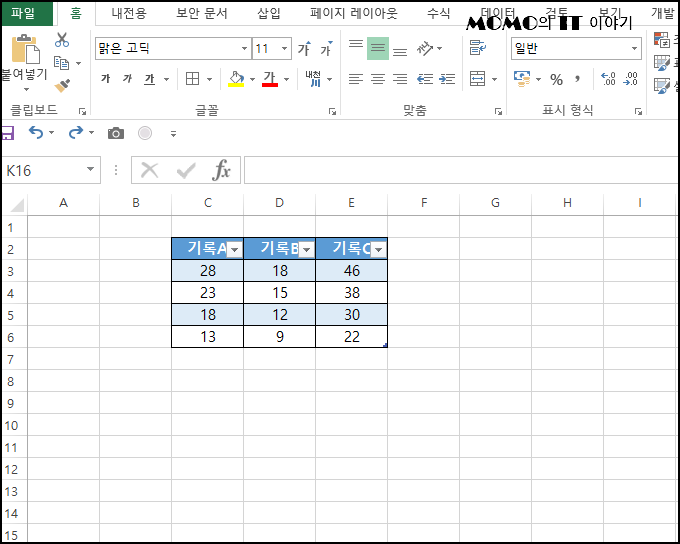Click the phonetic guide icon
680x544 pixels.
pyautogui.click(x=314, y=79)
